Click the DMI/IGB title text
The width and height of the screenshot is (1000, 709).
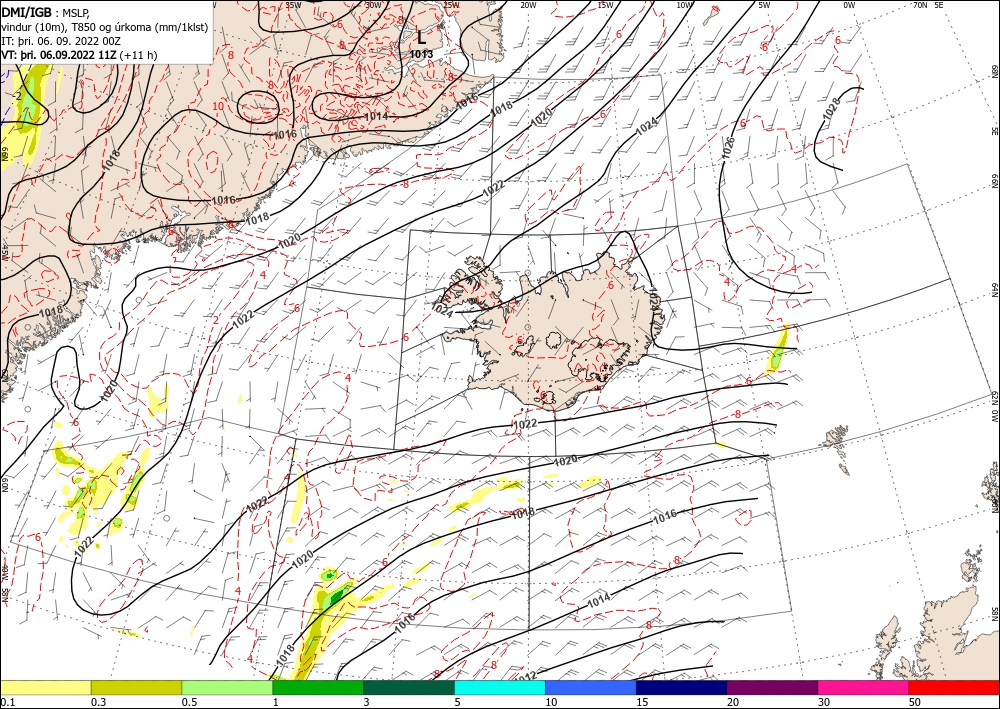tap(27, 11)
